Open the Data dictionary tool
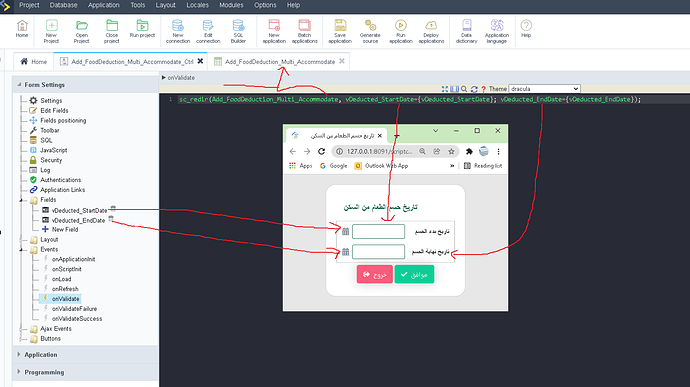The image size is (690, 387). [466, 31]
